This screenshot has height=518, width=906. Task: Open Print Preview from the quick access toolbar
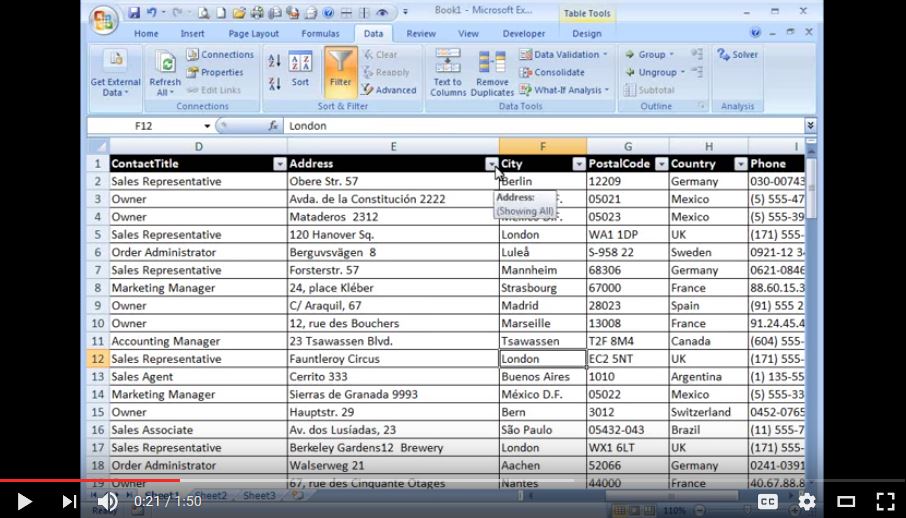click(x=203, y=12)
